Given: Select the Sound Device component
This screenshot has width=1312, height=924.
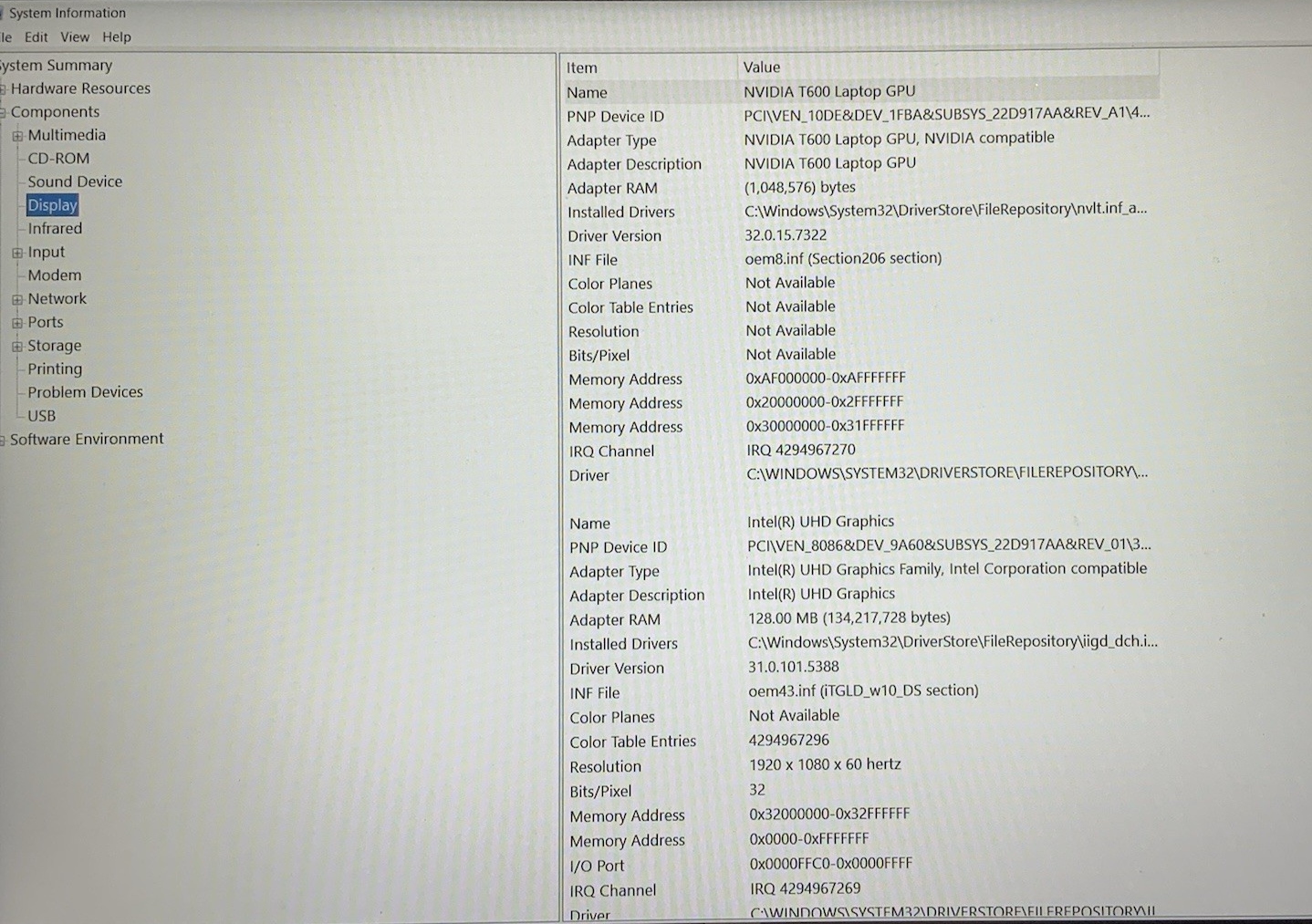Looking at the screenshot, I should (x=75, y=182).
